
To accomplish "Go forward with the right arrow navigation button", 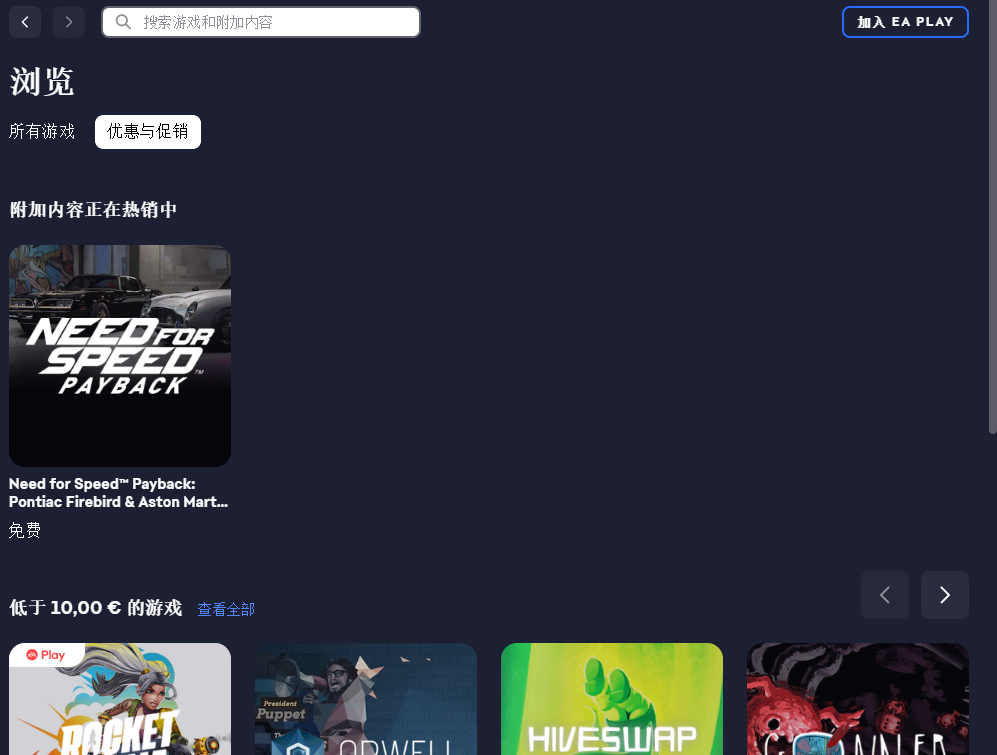I will pos(69,22).
